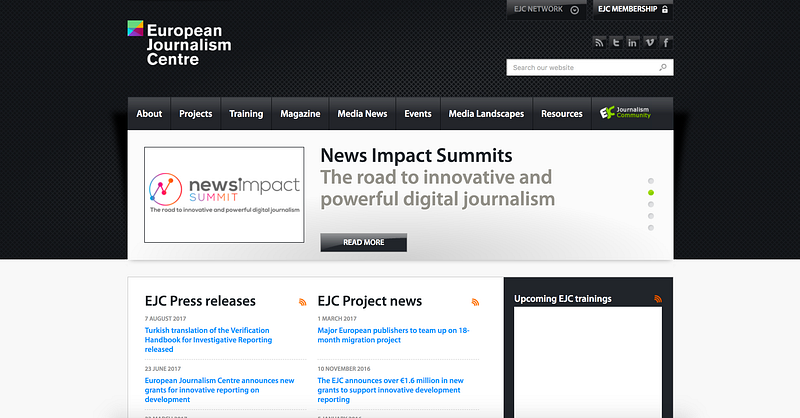Image resolution: width=800 pixels, height=418 pixels.
Task: Open EJC Project news RSS feed icon
Action: [476, 302]
